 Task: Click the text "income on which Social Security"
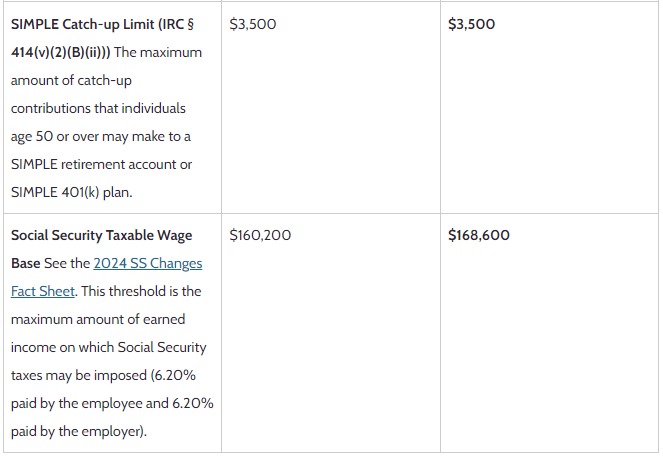click(108, 347)
